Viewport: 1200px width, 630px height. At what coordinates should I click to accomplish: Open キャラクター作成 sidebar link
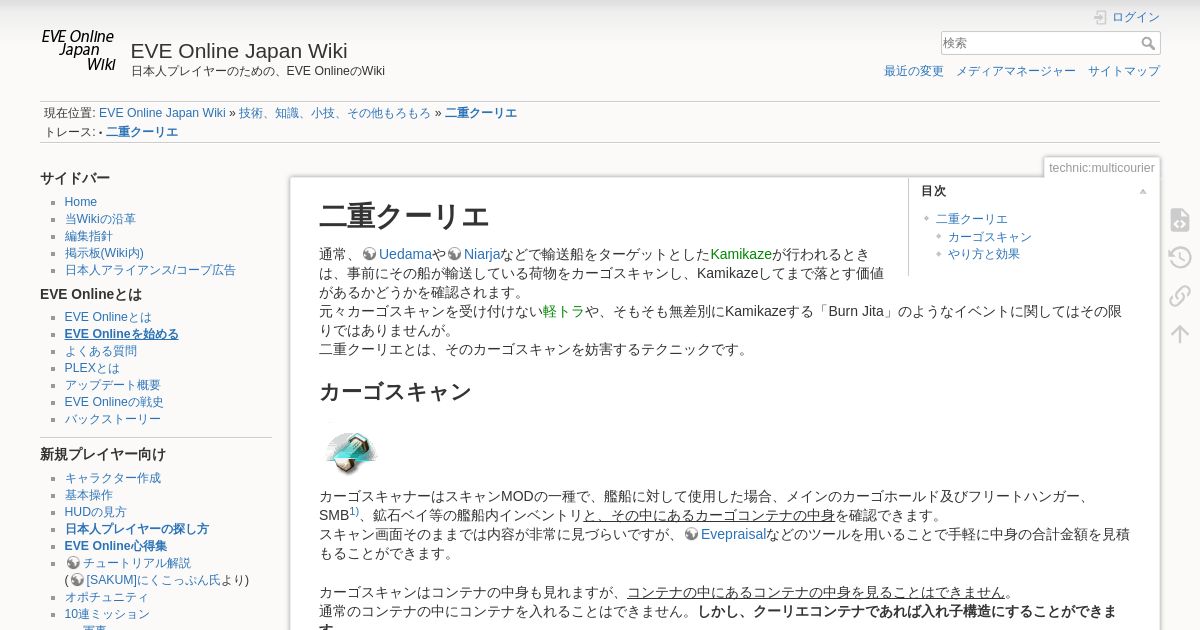[113, 478]
